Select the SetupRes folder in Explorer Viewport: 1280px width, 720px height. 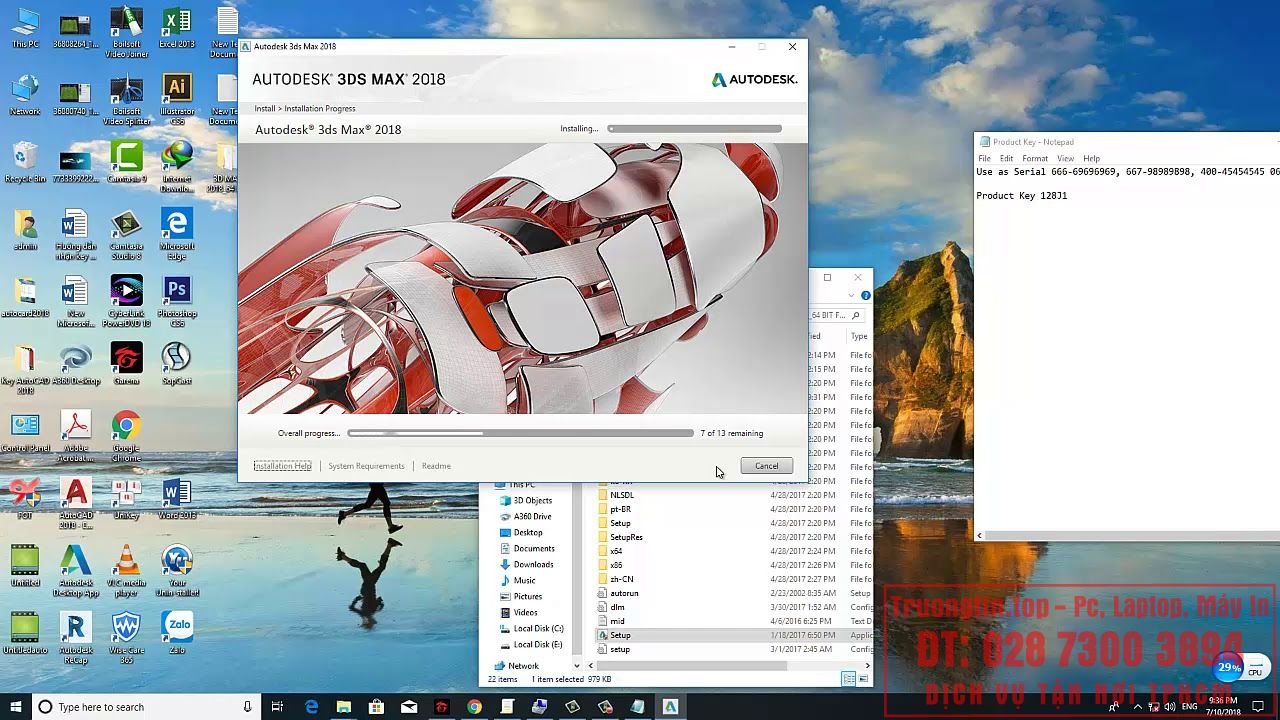pyautogui.click(x=626, y=537)
